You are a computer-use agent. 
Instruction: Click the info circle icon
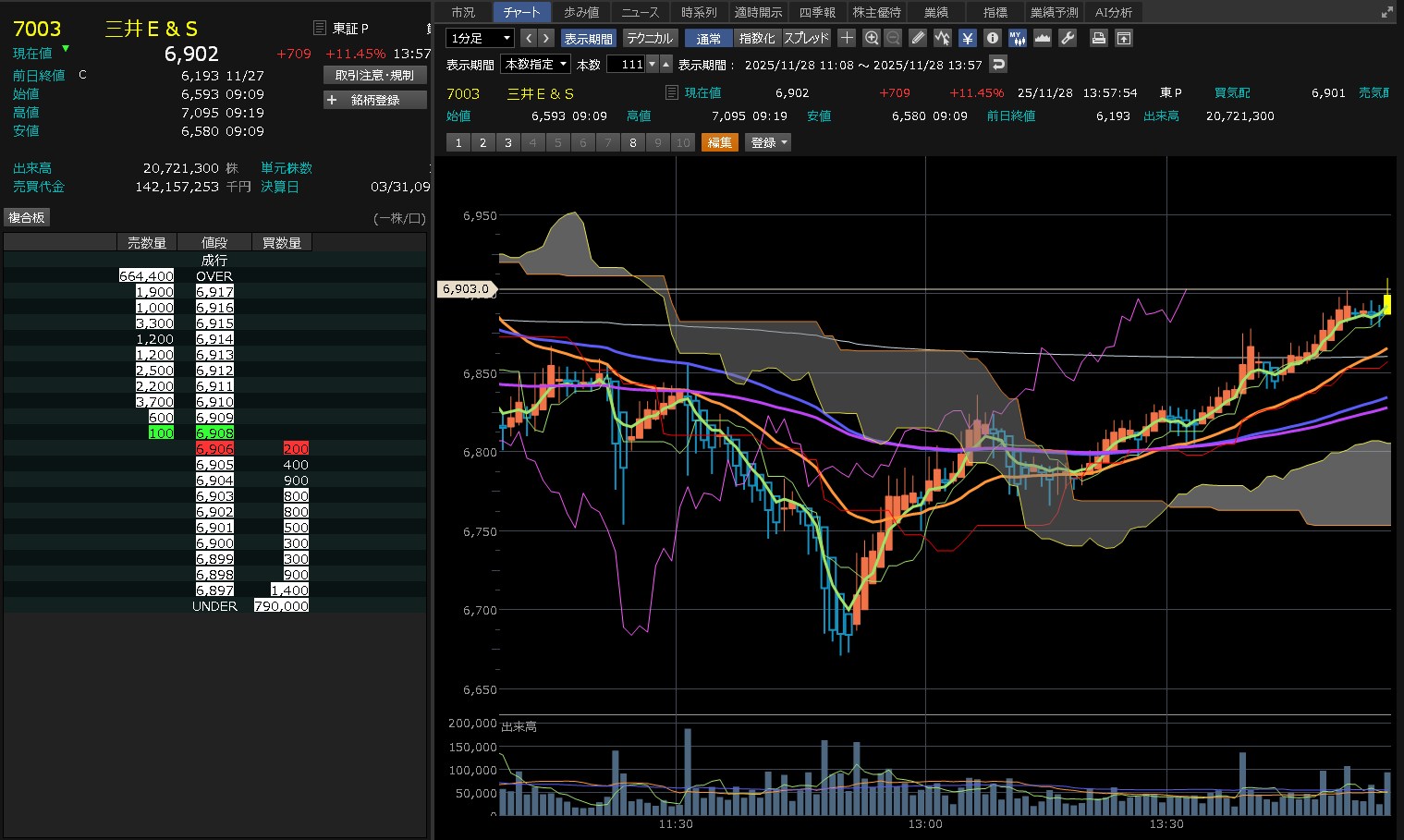tap(993, 38)
